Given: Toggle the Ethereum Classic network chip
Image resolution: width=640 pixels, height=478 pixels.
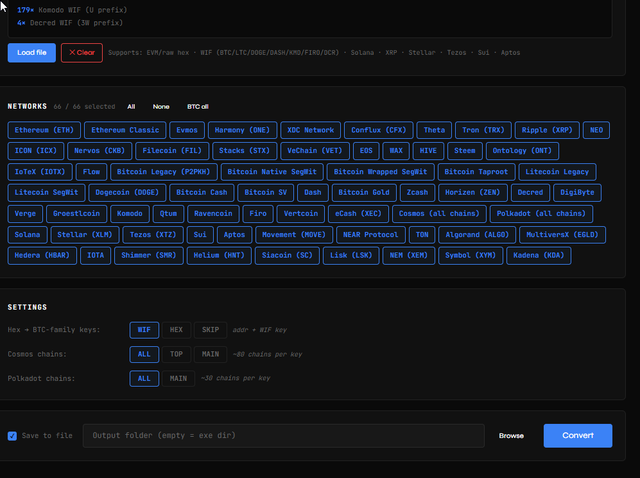Looking at the screenshot, I should tap(125, 130).
